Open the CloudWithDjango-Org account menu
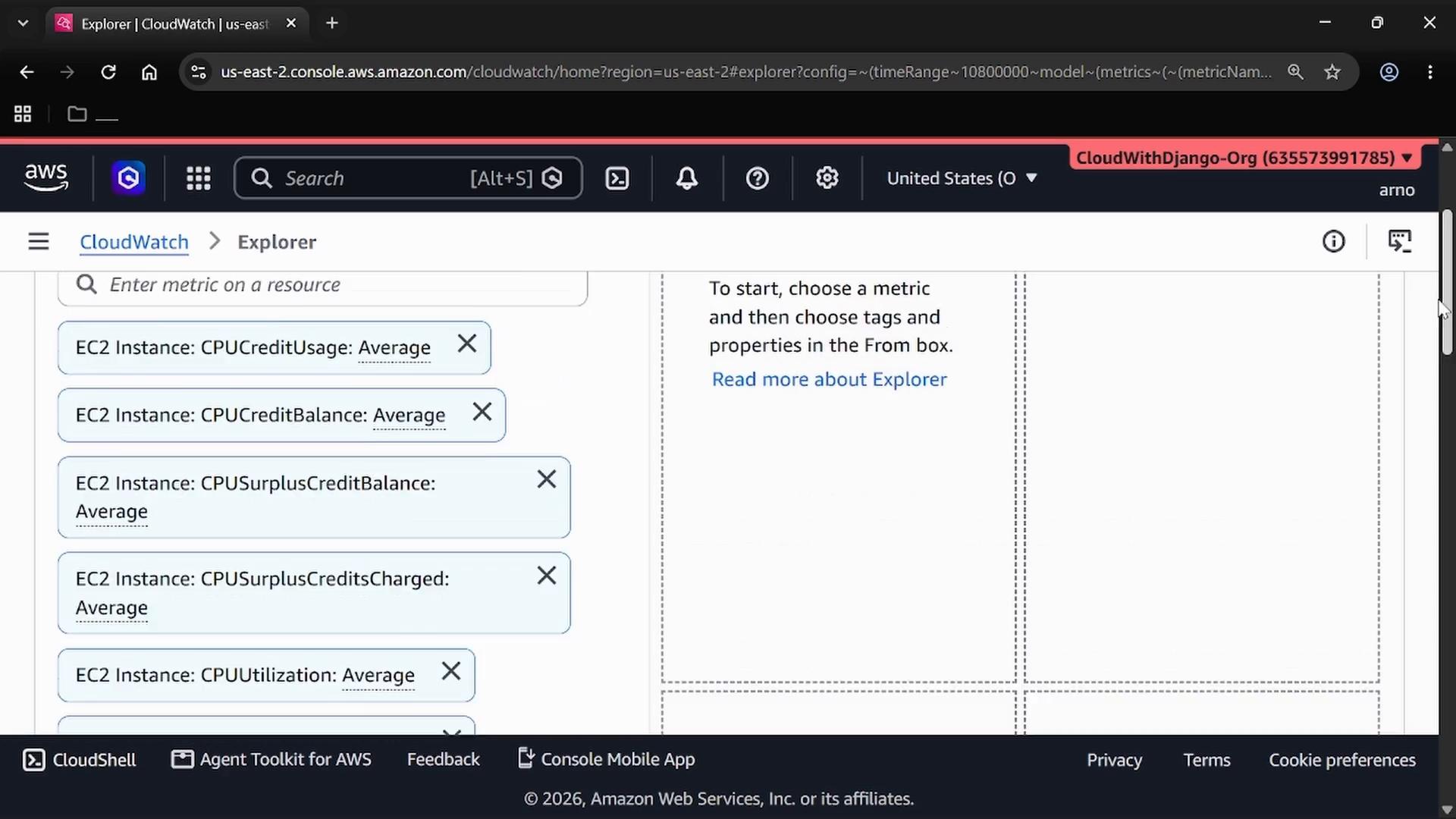Image resolution: width=1456 pixels, height=819 pixels. point(1244,158)
